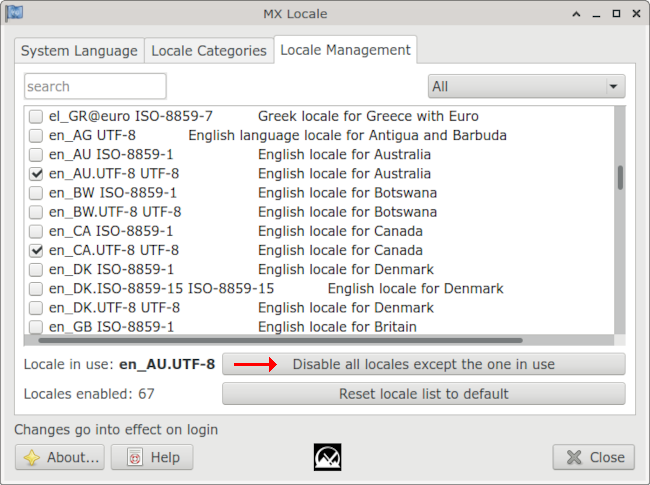The image size is (650, 485).
Task: Click 'English language locale for Antigua and Barbuda'
Action: tap(347, 136)
